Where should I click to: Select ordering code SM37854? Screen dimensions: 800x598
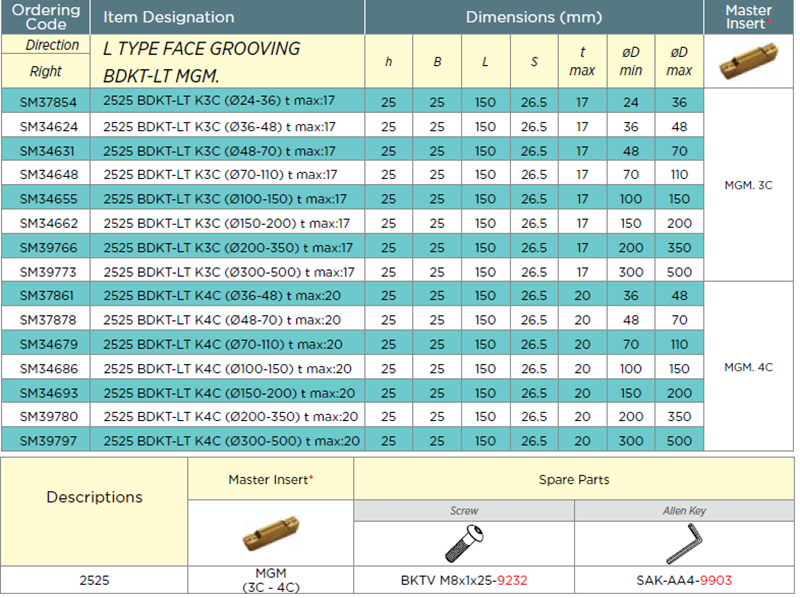click(x=48, y=102)
